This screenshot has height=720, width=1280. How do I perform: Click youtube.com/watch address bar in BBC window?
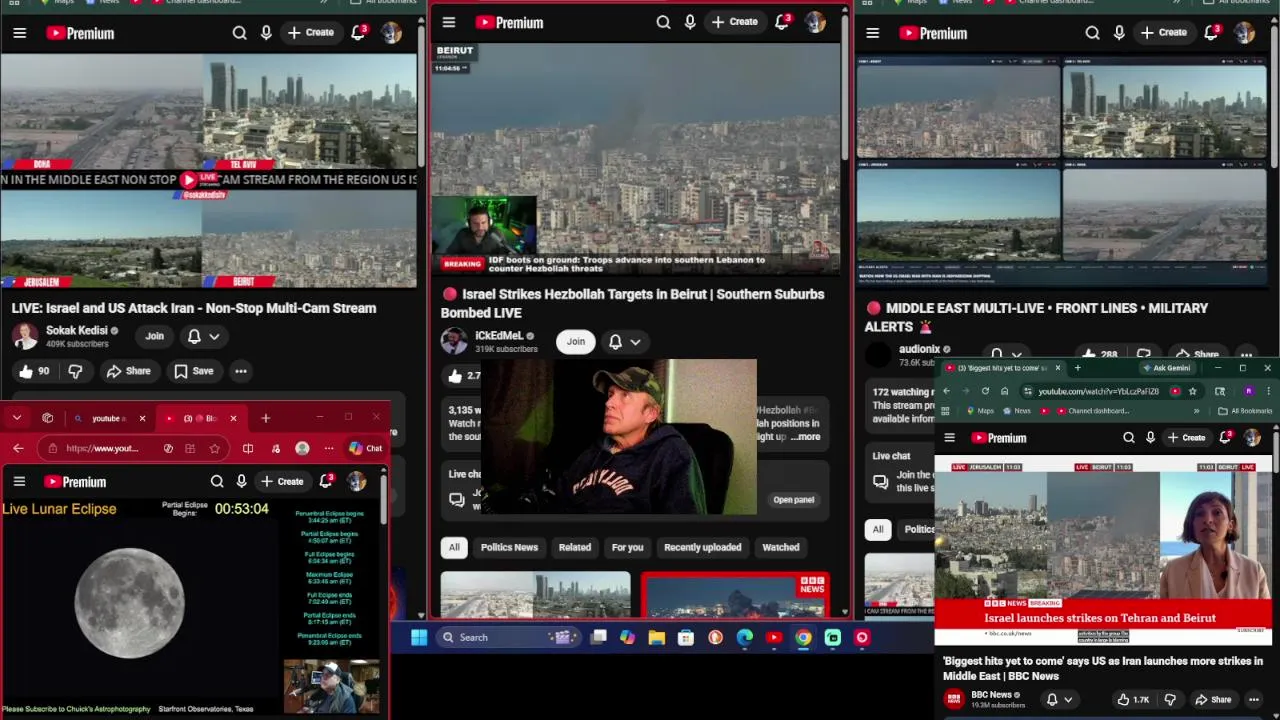click(1098, 391)
